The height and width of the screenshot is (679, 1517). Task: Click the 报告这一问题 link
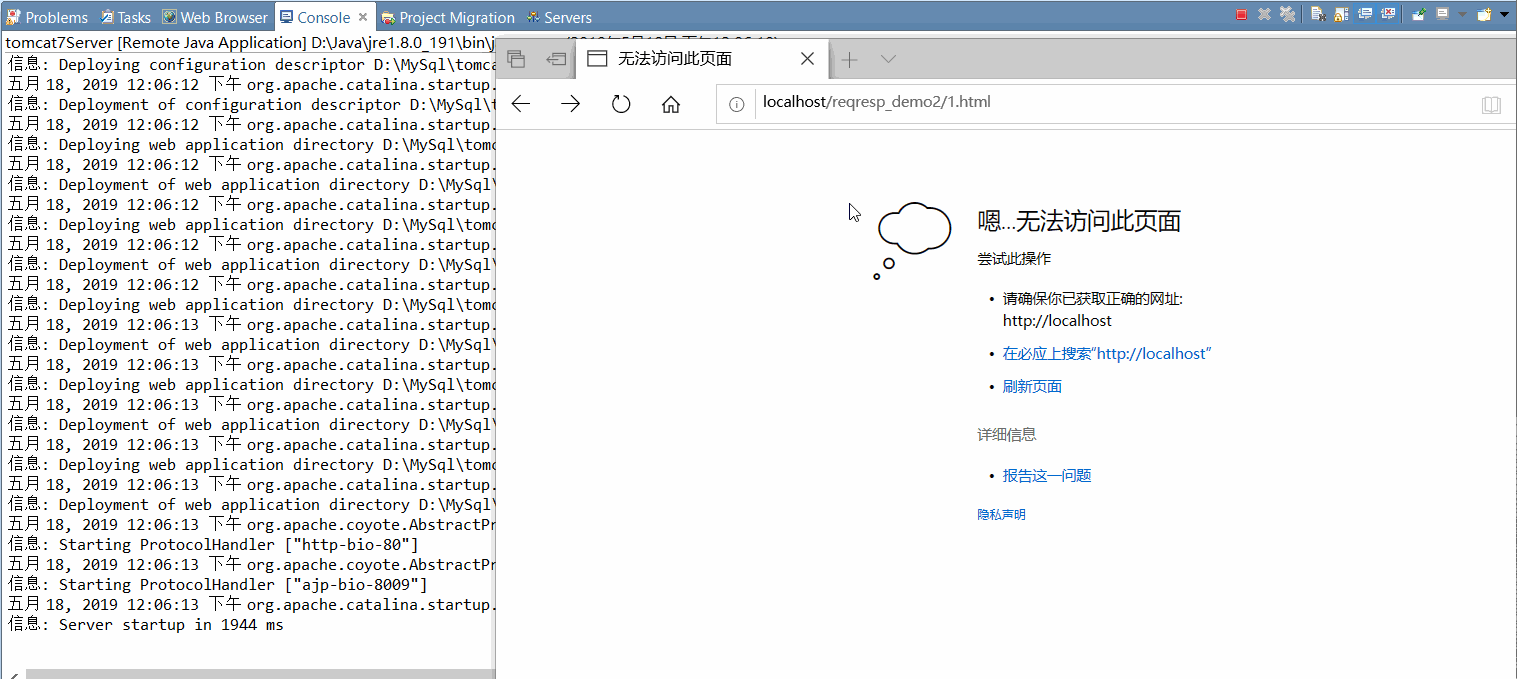[x=1046, y=475]
